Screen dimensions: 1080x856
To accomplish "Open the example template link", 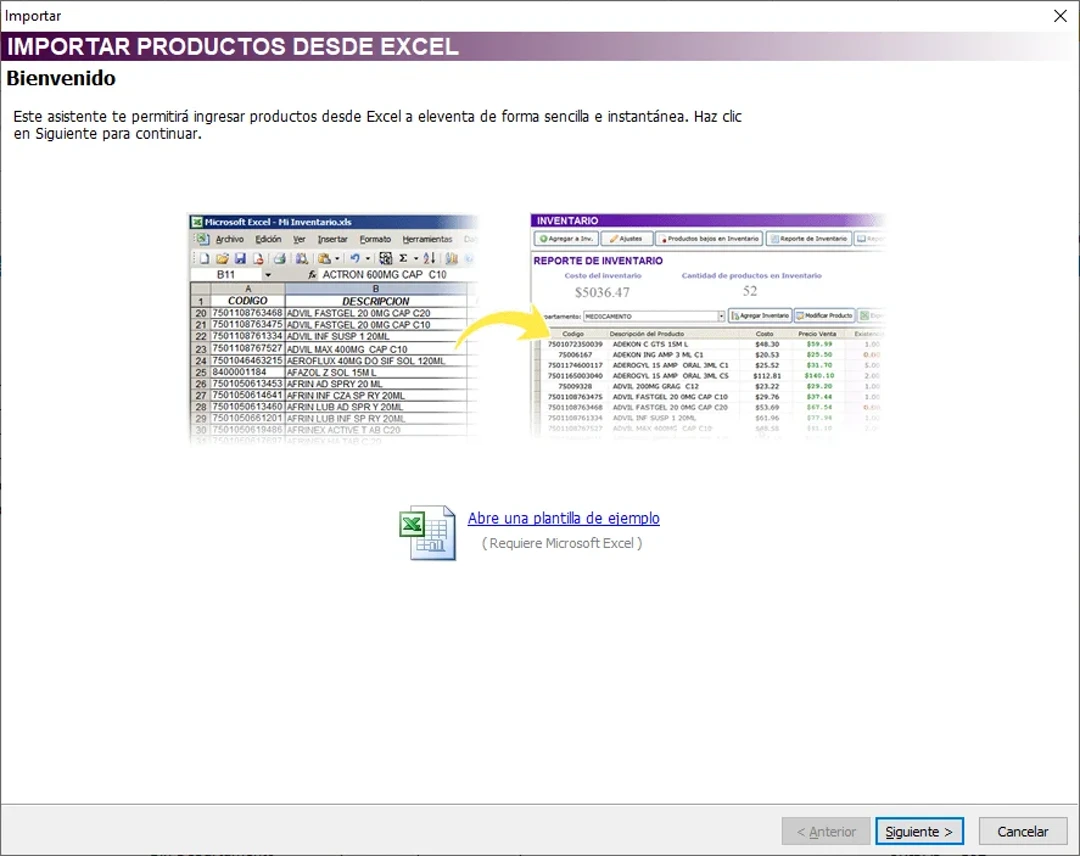I will point(563,518).
